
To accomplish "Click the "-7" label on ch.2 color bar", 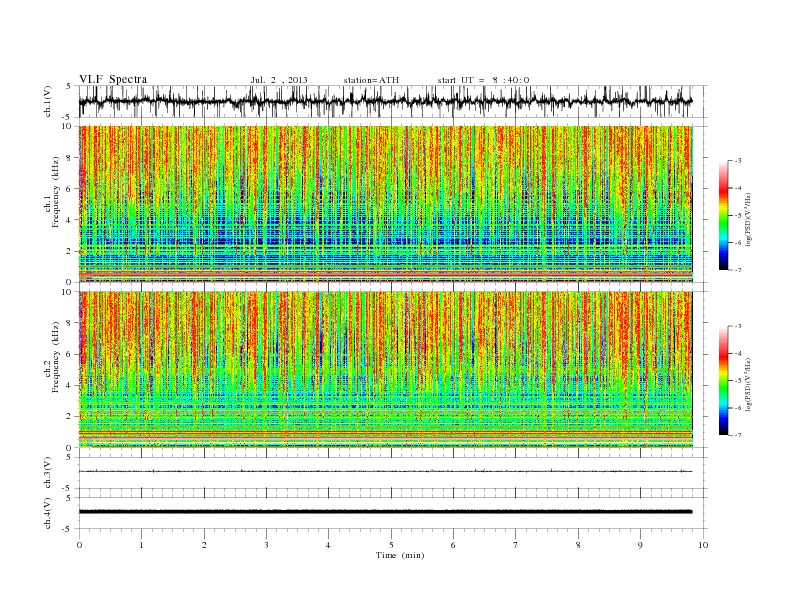I will pos(737,435).
